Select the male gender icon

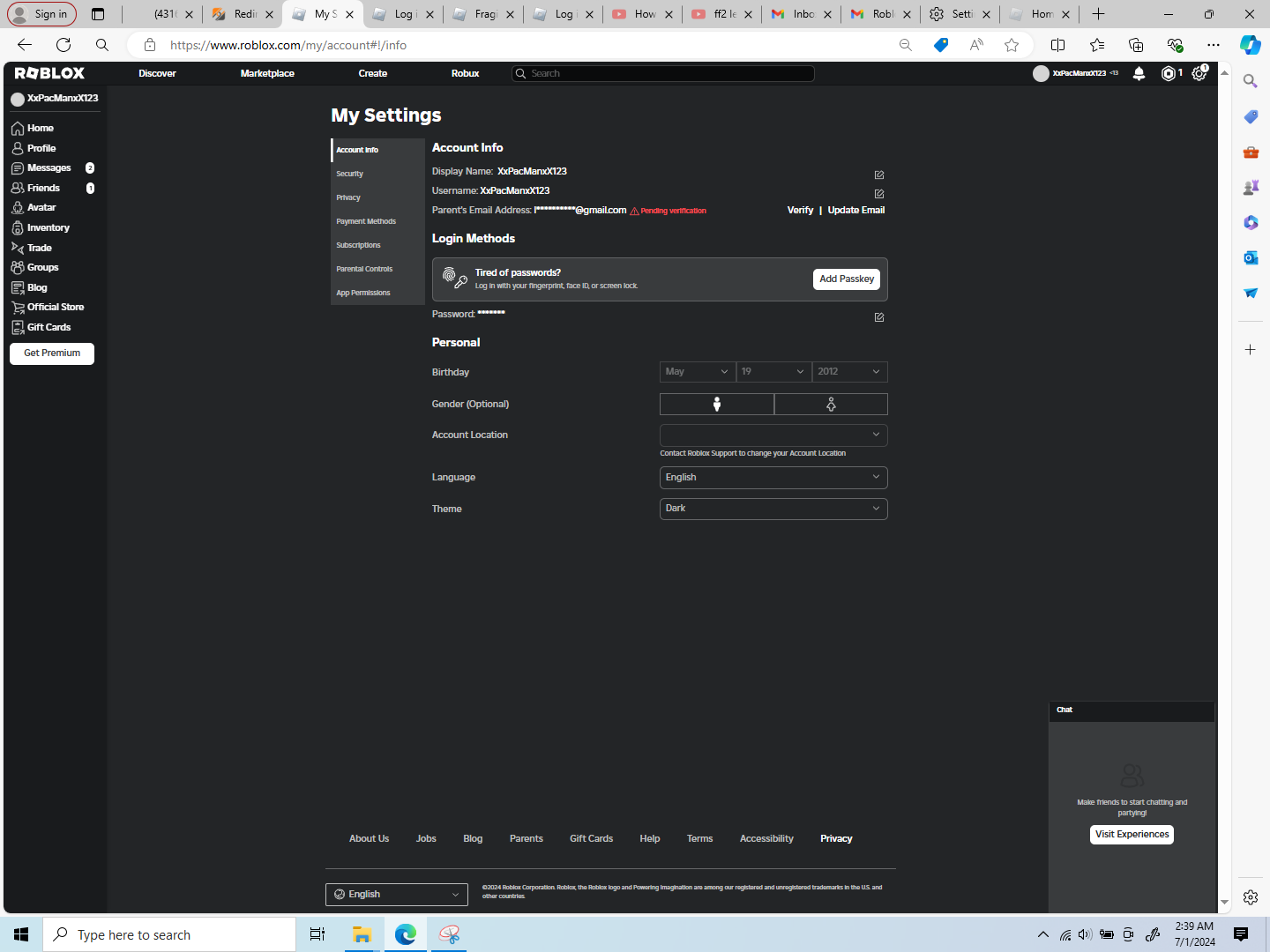pos(717,404)
